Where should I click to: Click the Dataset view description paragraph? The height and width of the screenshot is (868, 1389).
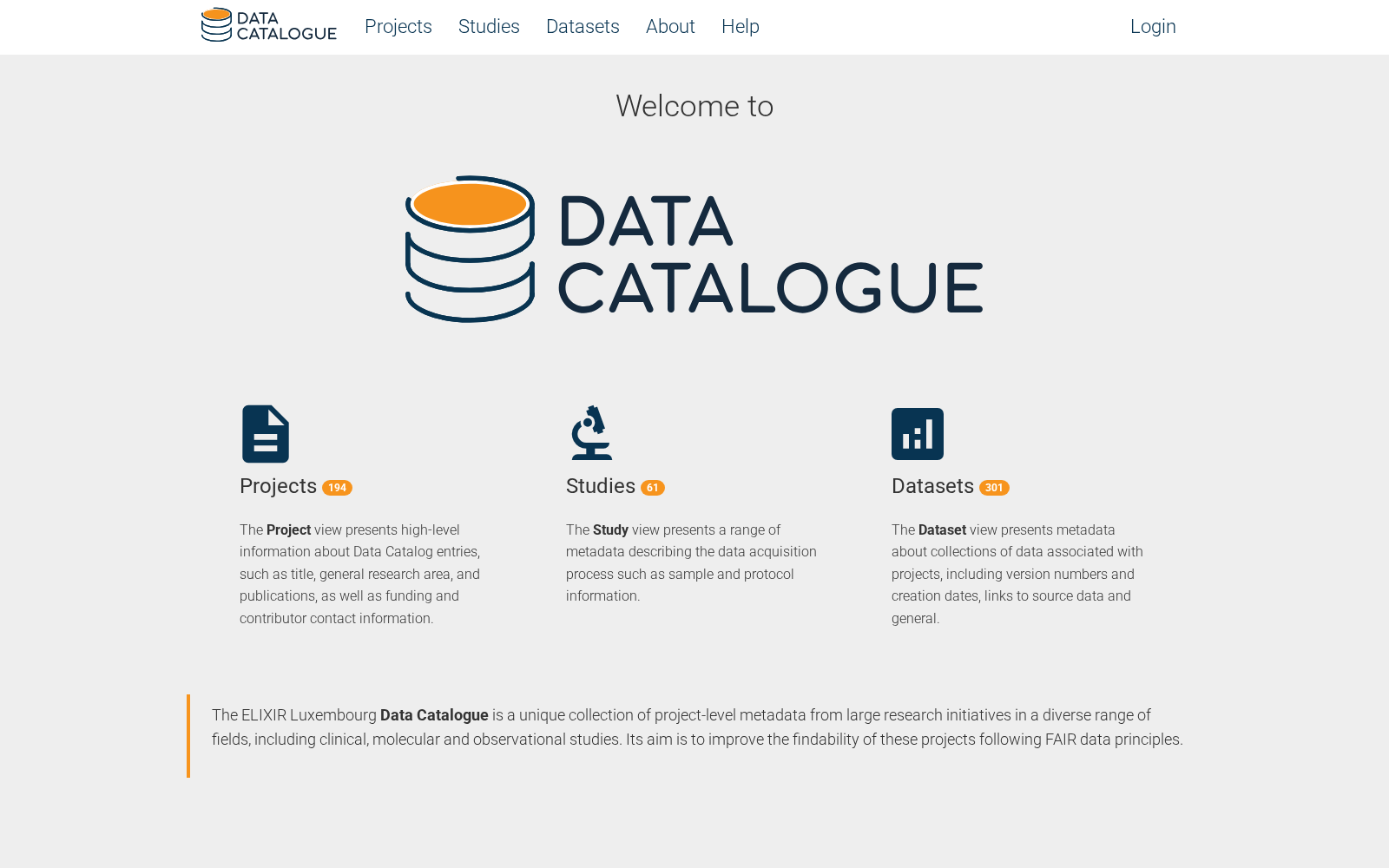pyautogui.click(x=1017, y=574)
